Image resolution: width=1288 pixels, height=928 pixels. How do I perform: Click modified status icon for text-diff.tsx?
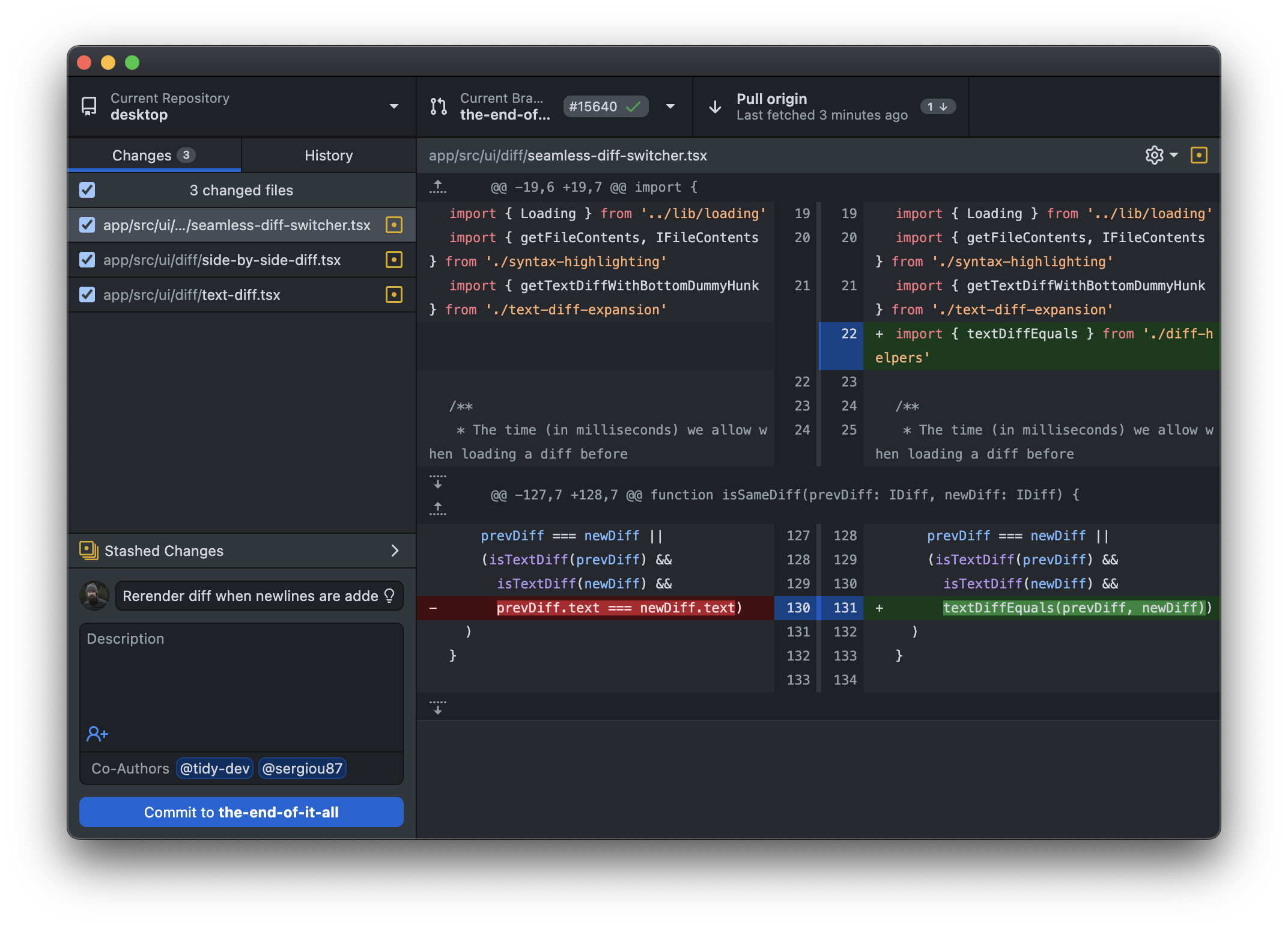click(394, 295)
